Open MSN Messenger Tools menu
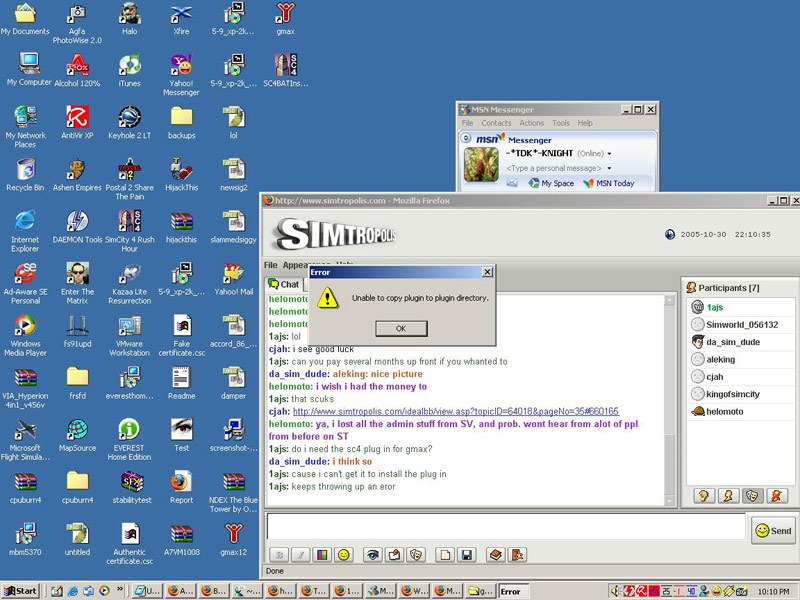800x600 pixels. [x=561, y=123]
